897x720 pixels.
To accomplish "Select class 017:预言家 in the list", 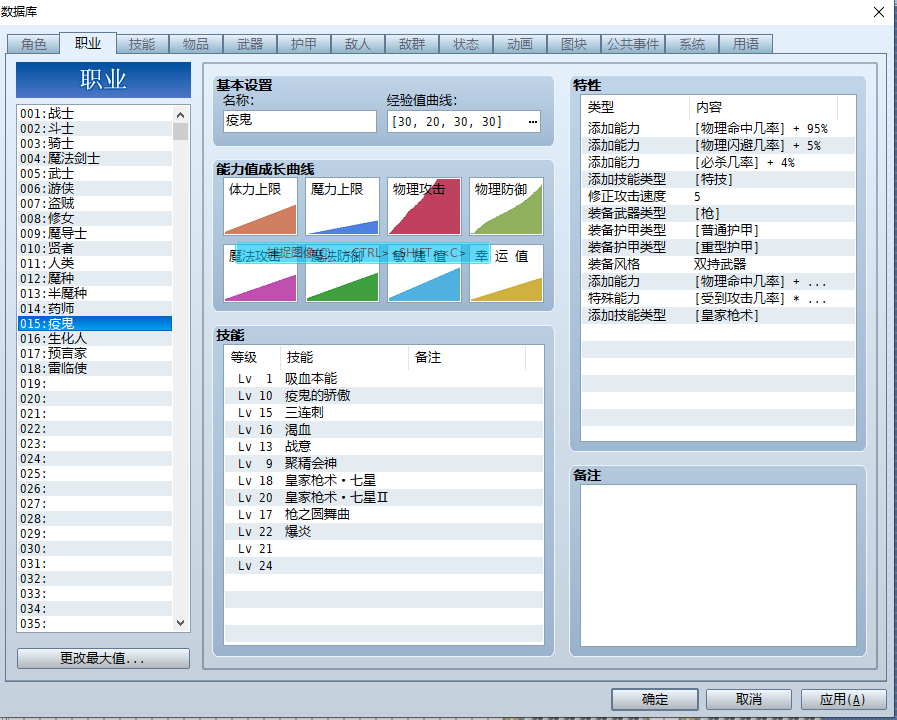I will tap(95, 353).
